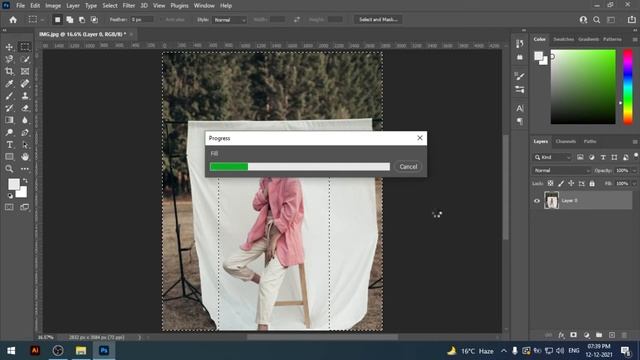Select the Move tool

[9, 47]
